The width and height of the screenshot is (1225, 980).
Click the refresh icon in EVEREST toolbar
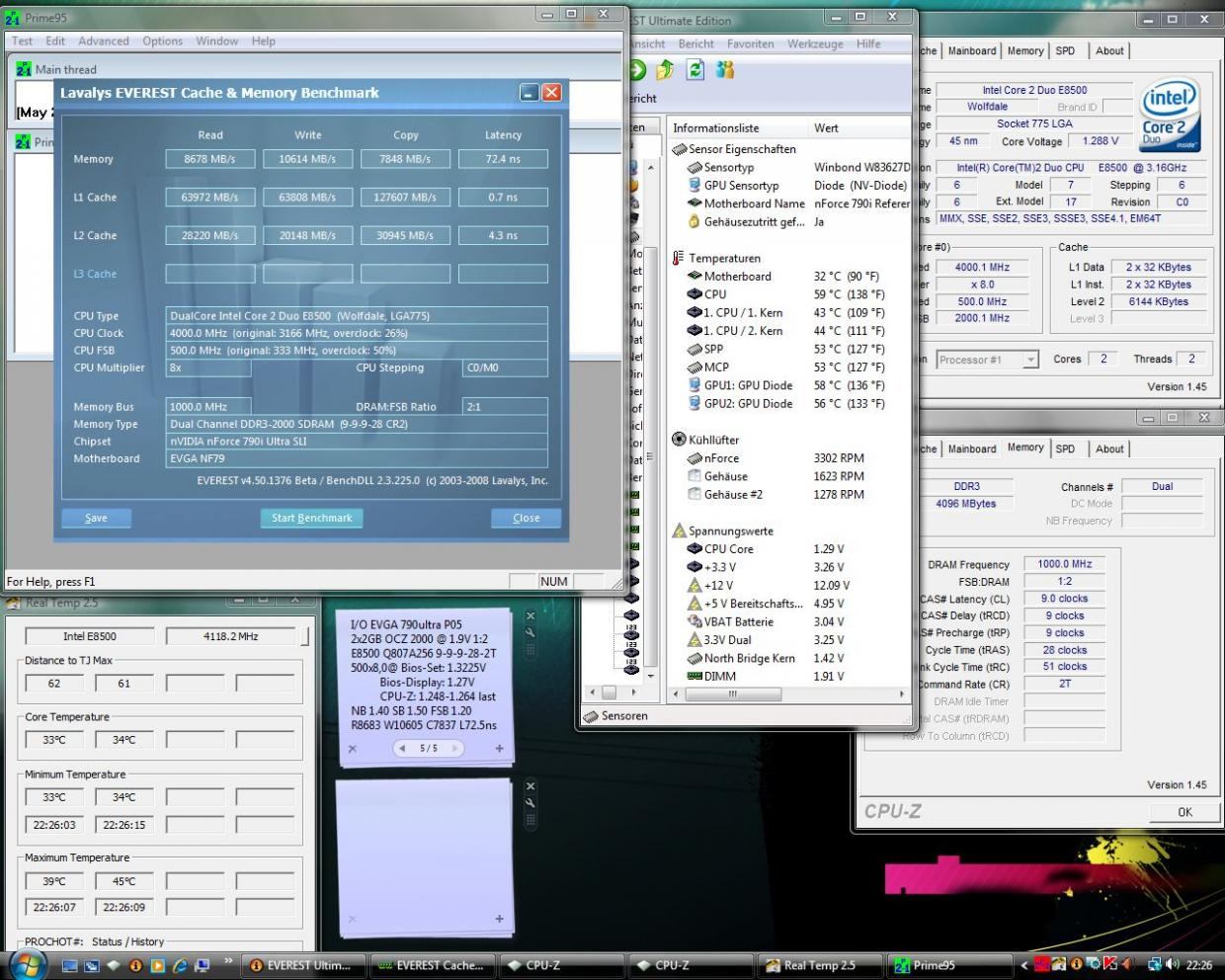(695, 69)
